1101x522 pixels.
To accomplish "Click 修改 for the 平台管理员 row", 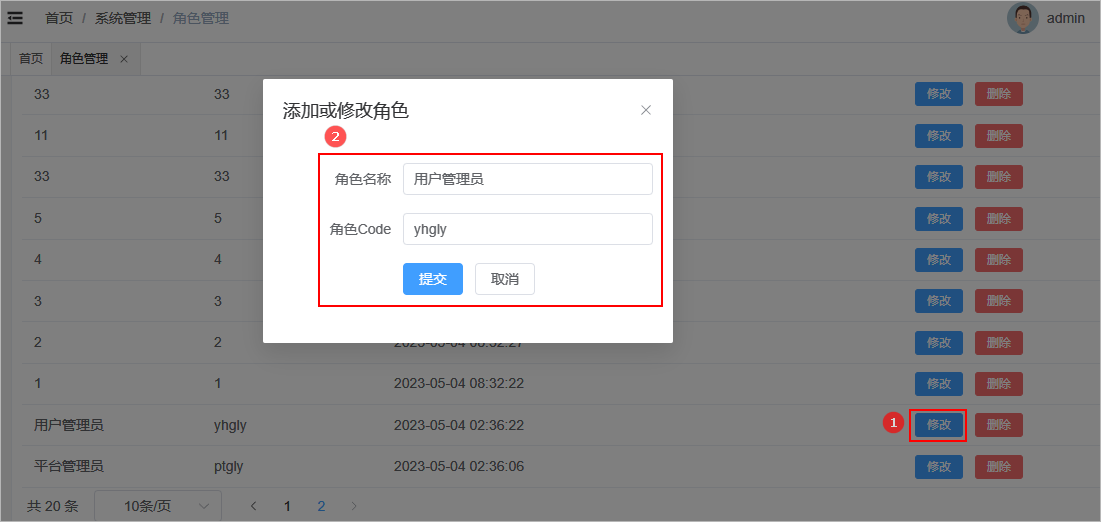I will (x=938, y=467).
